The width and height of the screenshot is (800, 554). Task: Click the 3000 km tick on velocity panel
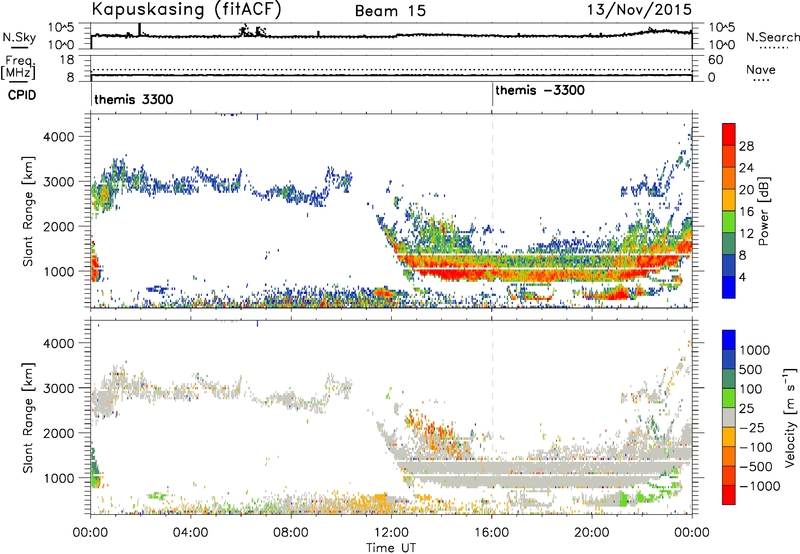point(58,388)
